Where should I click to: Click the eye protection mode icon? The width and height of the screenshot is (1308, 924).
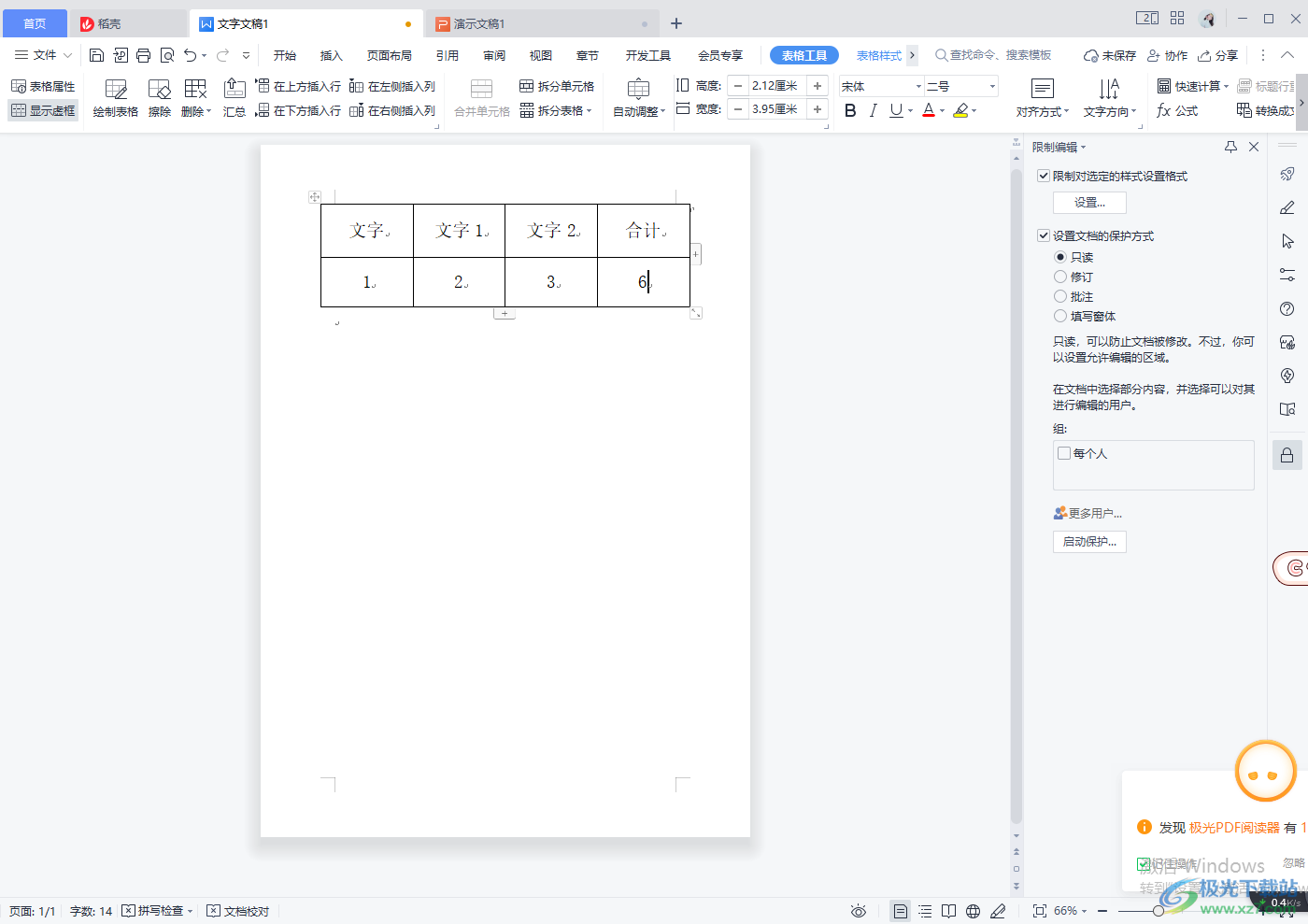point(859,911)
